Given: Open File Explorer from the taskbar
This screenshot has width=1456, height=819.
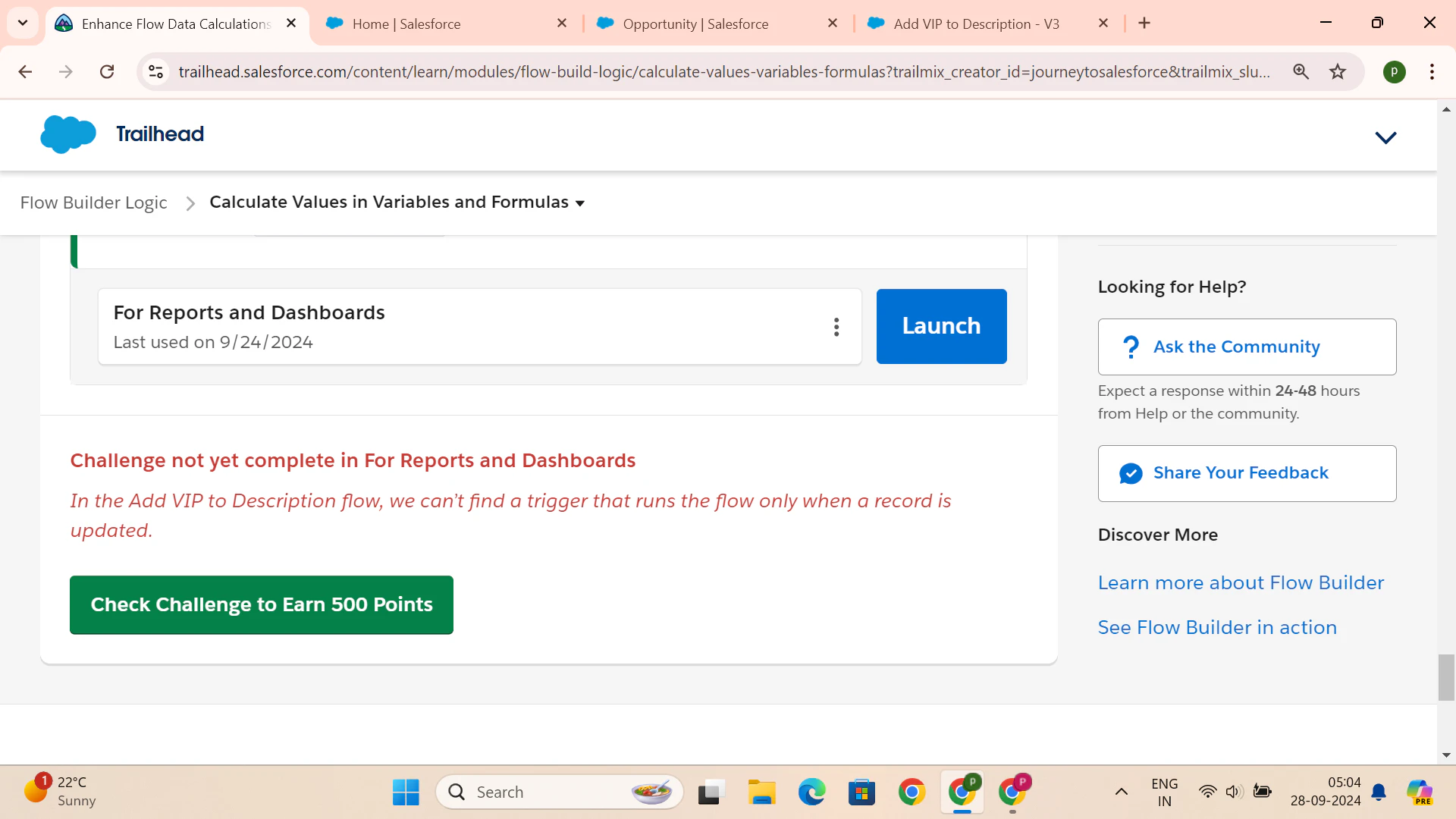Looking at the screenshot, I should pyautogui.click(x=761, y=792).
